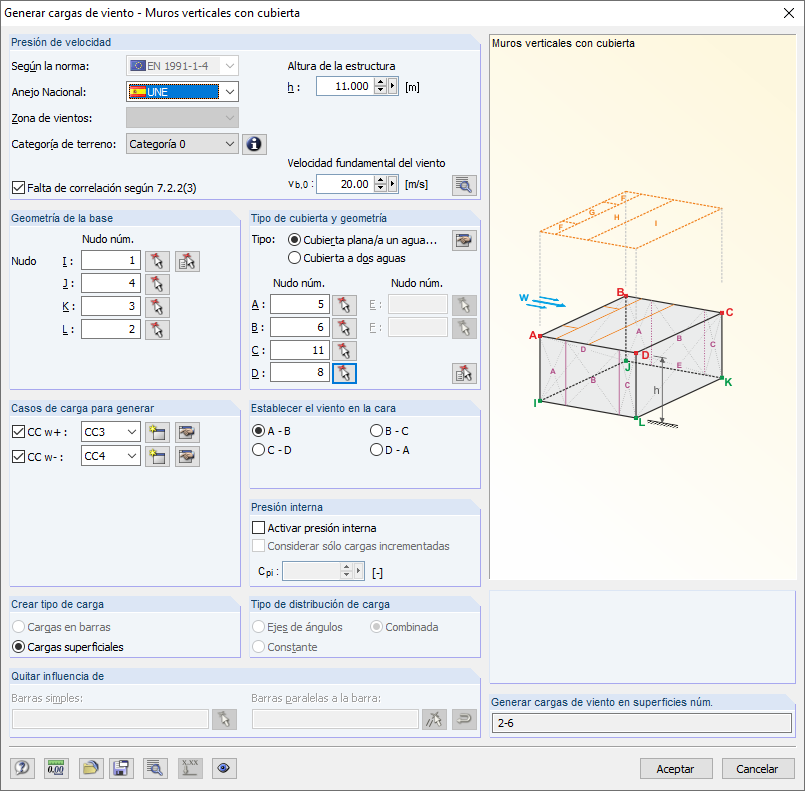Open details magnifier icon in bottom toolbar
Image resolution: width=805 pixels, height=791 pixels.
click(x=155, y=768)
